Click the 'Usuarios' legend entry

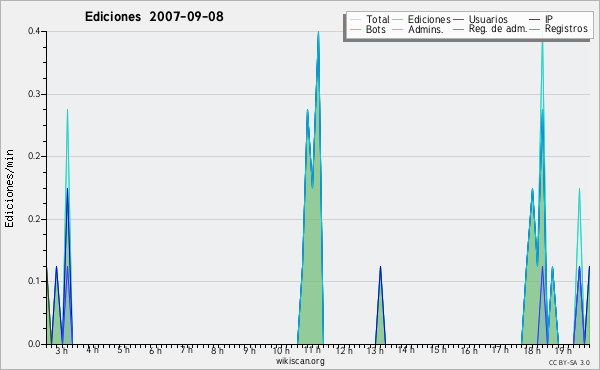[x=480, y=19]
